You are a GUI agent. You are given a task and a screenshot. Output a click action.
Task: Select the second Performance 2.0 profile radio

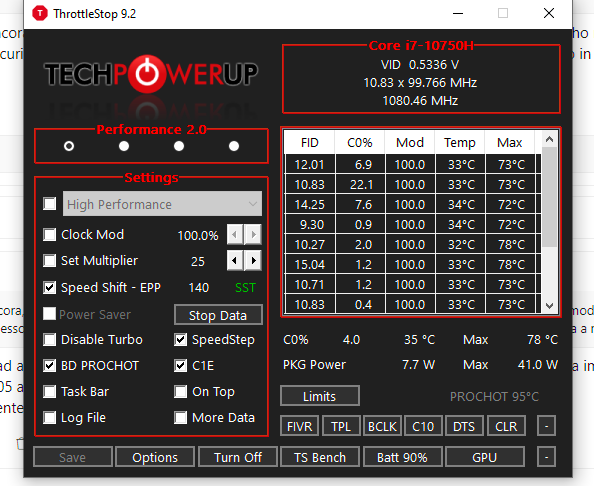click(x=124, y=146)
